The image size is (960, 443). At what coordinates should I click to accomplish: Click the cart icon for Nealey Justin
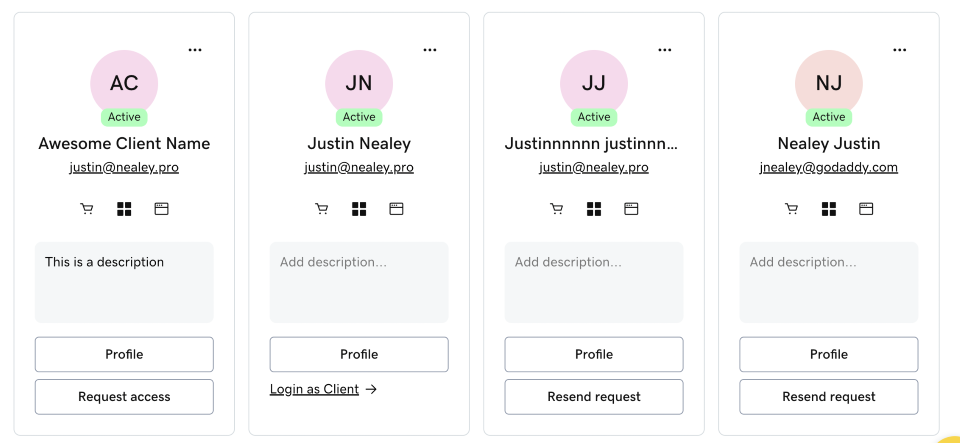pos(792,209)
